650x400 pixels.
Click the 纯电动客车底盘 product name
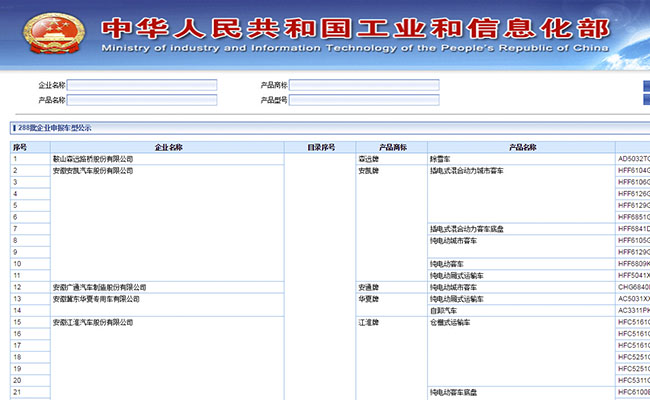(454, 392)
